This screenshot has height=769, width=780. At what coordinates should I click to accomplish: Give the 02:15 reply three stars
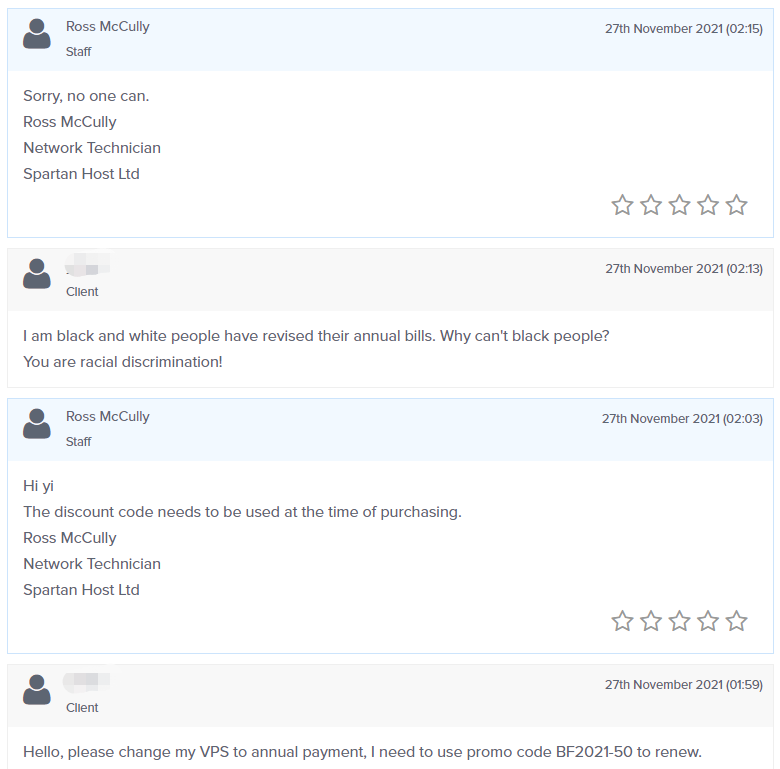pyautogui.click(x=679, y=205)
